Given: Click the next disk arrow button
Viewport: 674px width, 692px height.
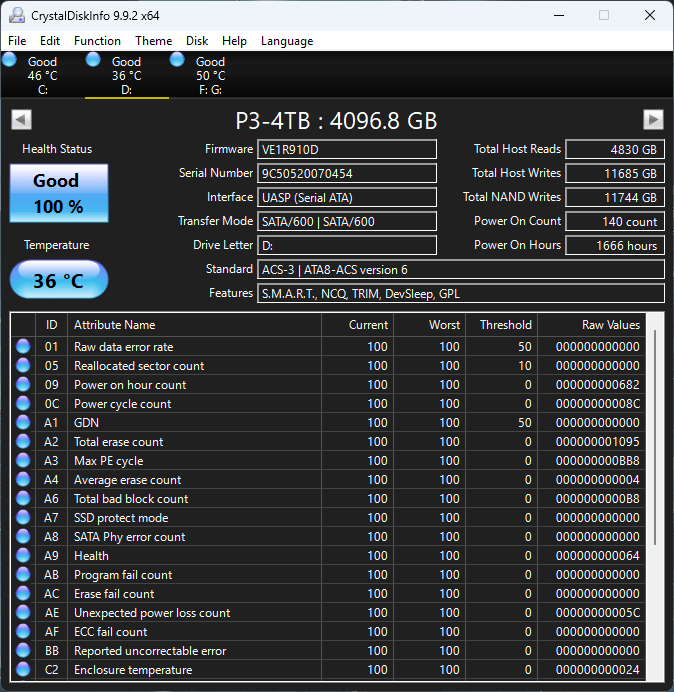Looking at the screenshot, I should click(653, 120).
